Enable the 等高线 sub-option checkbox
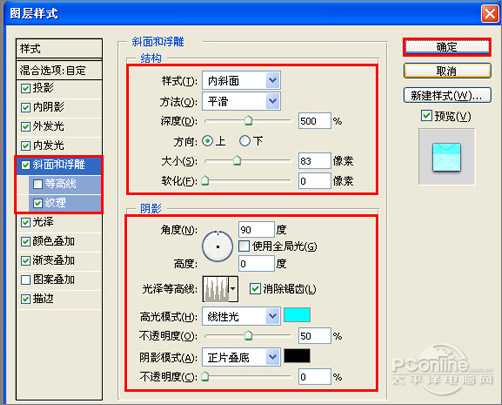502x405 pixels. click(x=38, y=184)
